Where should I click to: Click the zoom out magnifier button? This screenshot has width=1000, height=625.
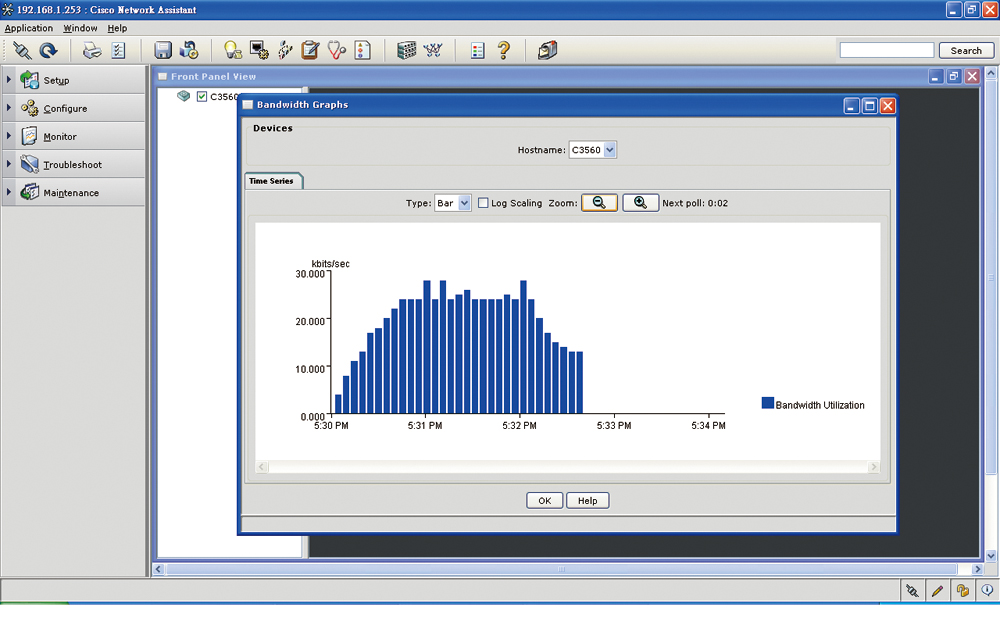click(599, 203)
